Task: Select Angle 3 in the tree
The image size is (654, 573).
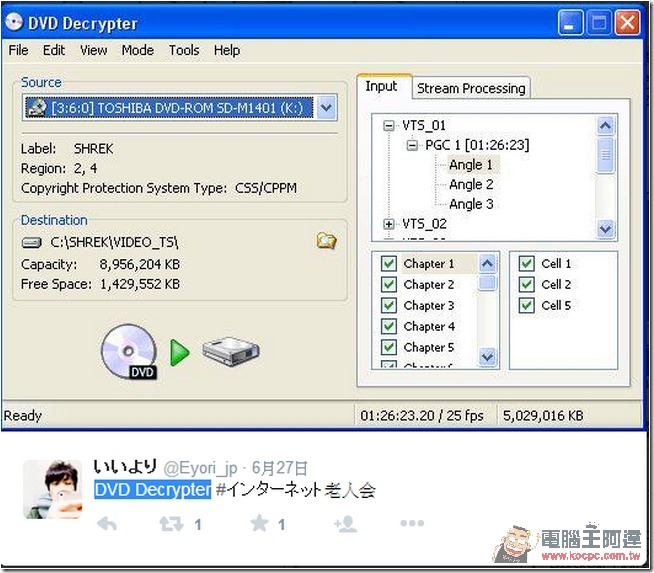Action: 471,204
